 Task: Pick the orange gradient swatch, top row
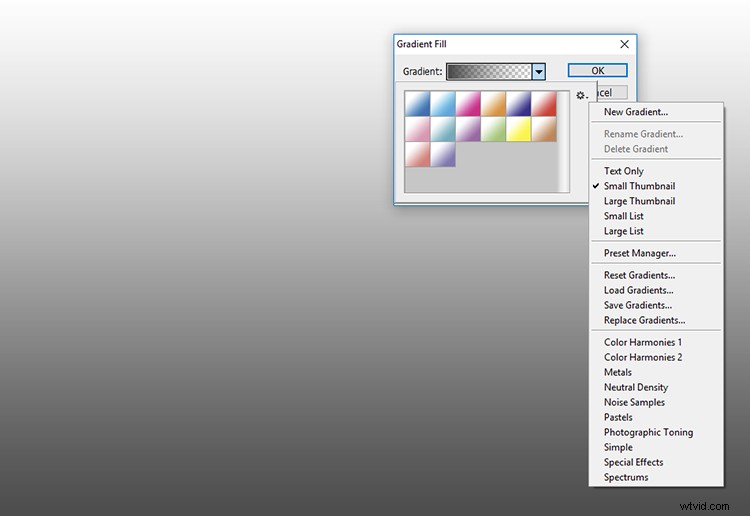(x=493, y=104)
